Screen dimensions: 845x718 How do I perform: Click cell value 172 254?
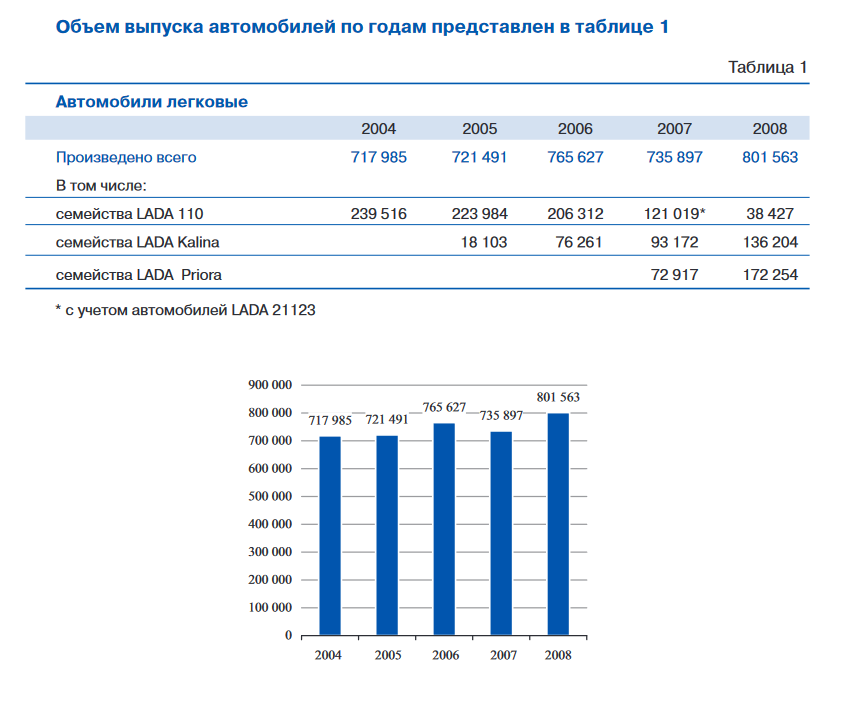[770, 275]
